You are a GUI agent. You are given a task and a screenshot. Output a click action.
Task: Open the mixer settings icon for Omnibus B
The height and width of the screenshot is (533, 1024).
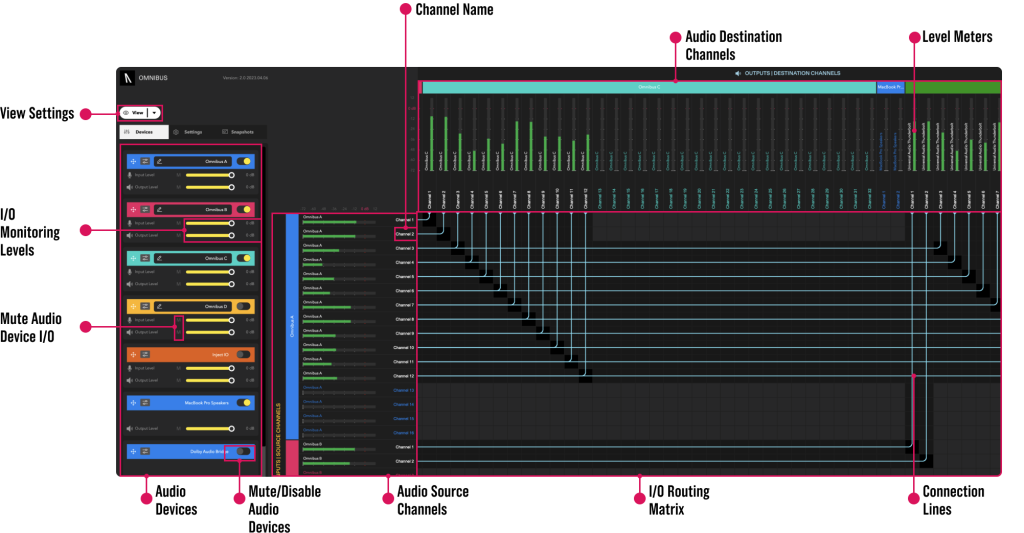(145, 210)
